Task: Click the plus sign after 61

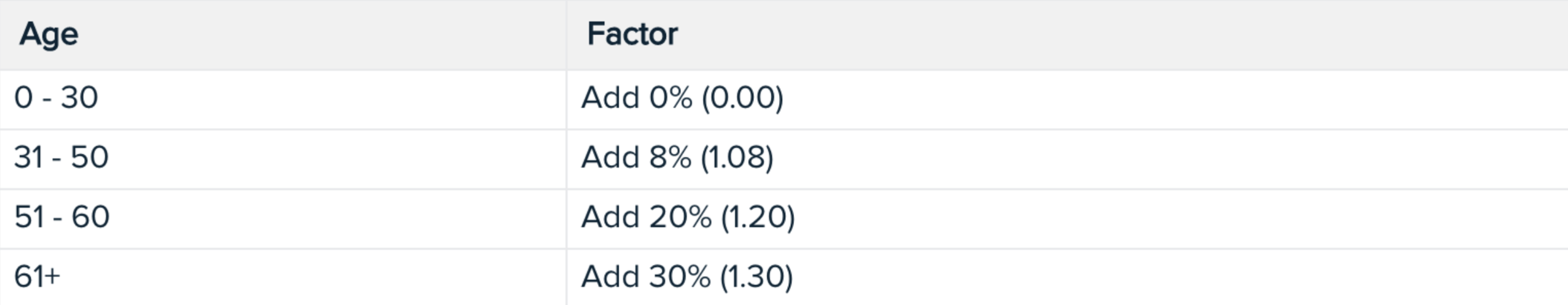Action: 52,277
